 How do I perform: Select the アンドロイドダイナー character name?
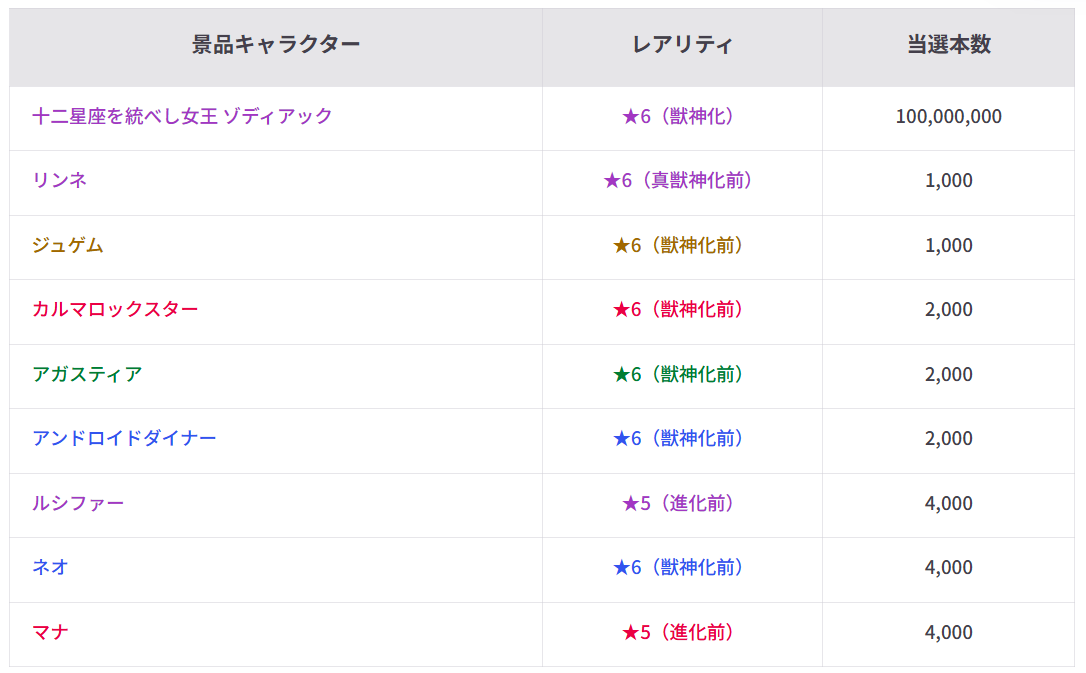[124, 438]
